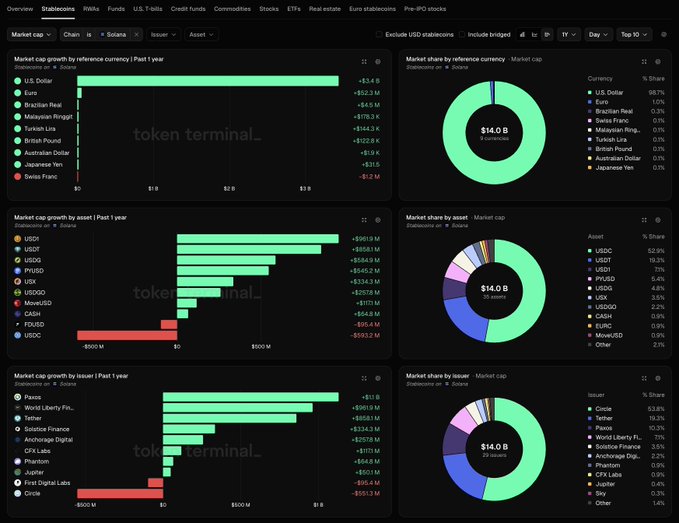
Task: Click the green USD1 growth bar
Action: pos(258,239)
